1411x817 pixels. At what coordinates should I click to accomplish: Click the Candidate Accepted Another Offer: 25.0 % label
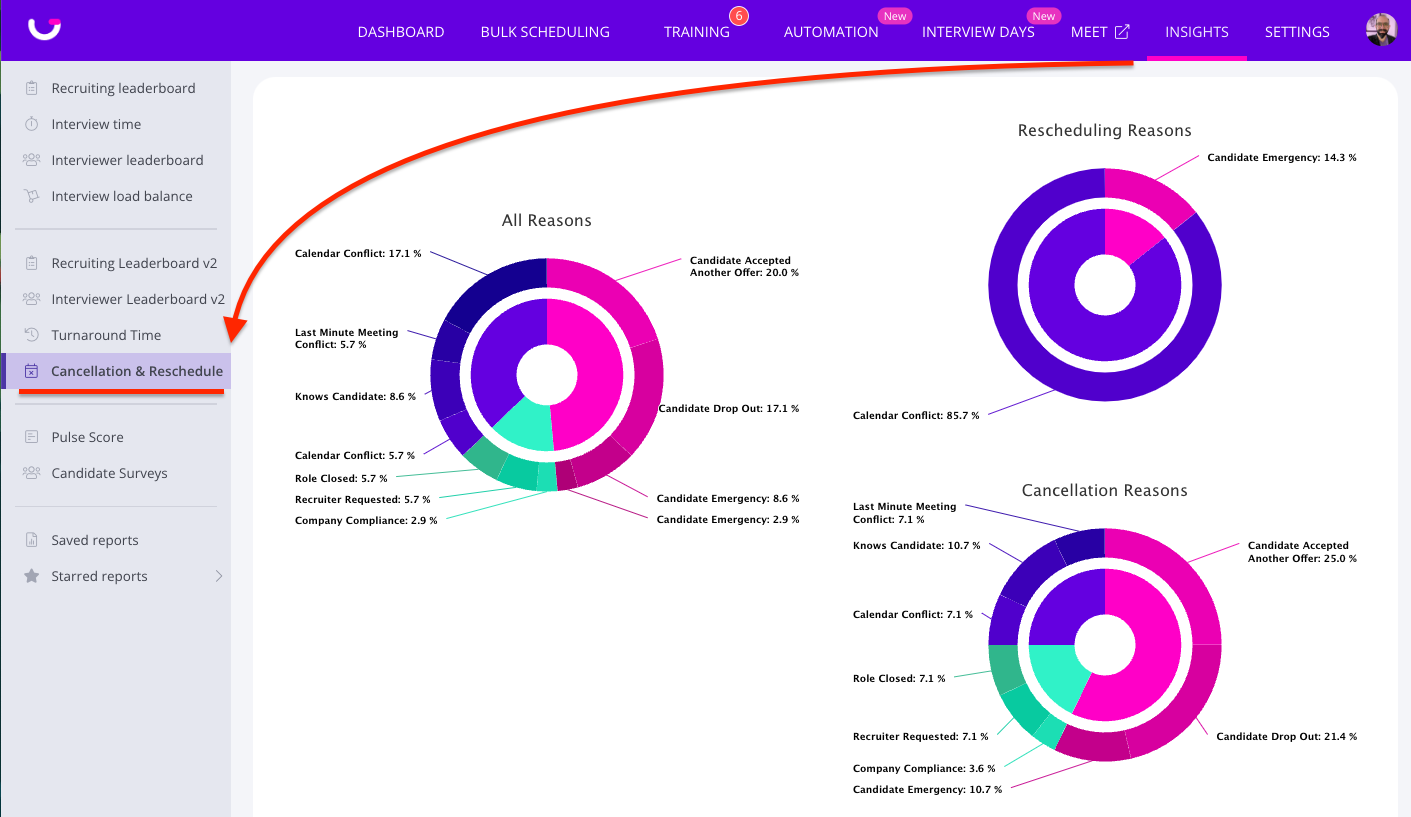[1302, 552]
